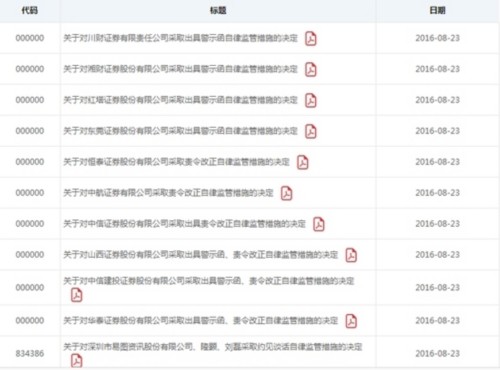Click the 标题 column header
Screen dimensions: 500x370
[218, 11]
